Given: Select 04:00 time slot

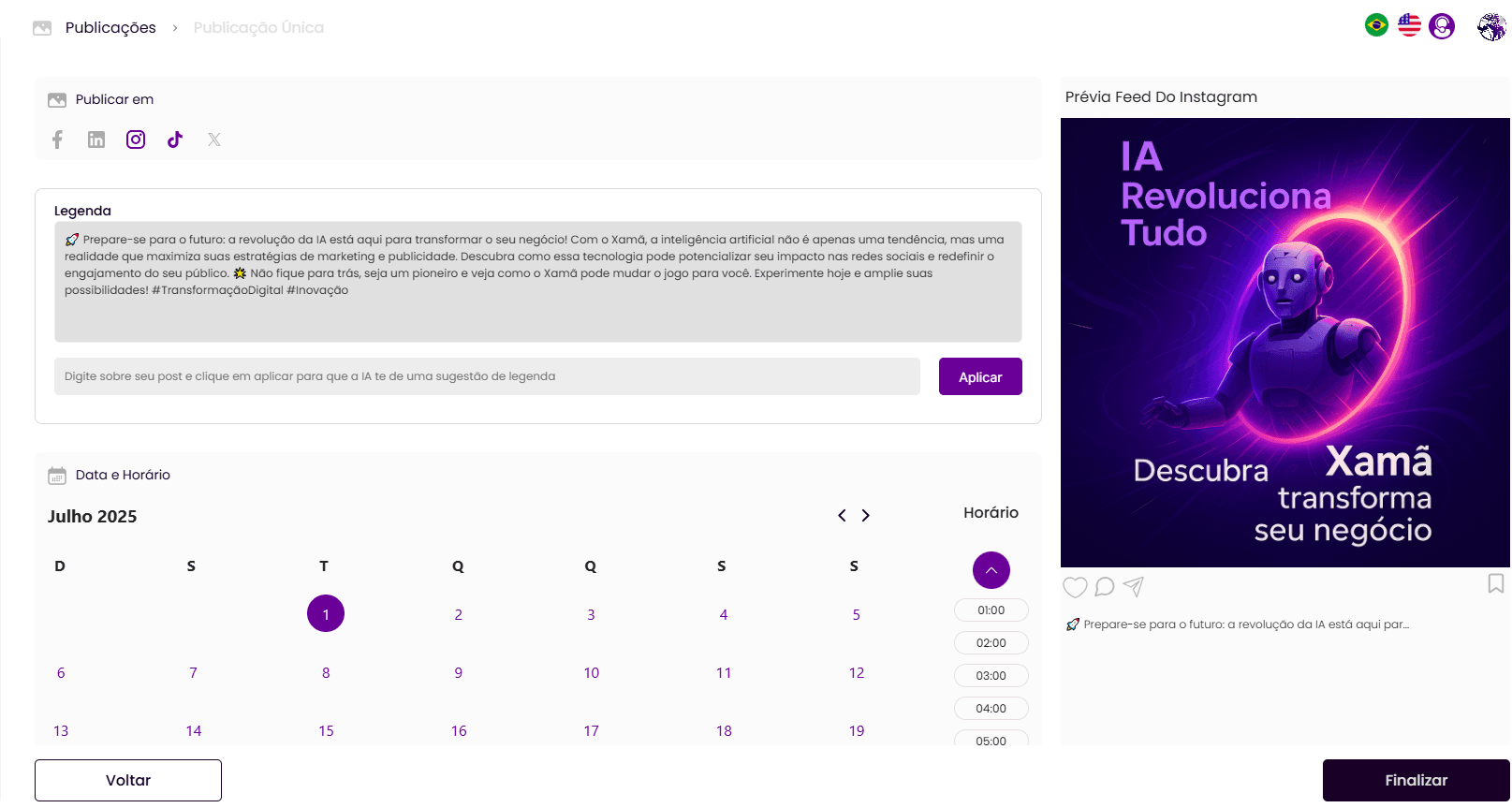Looking at the screenshot, I should [991, 709].
